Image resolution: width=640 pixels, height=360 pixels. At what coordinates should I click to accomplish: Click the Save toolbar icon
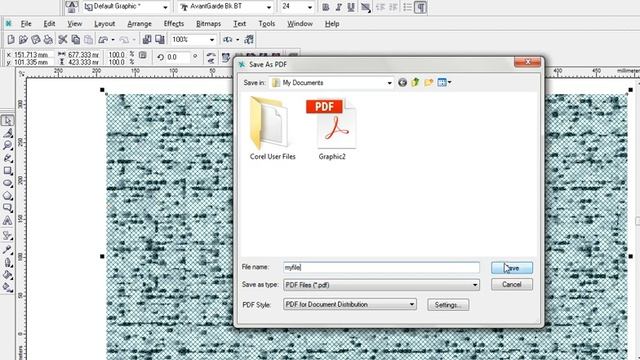tap(36, 40)
